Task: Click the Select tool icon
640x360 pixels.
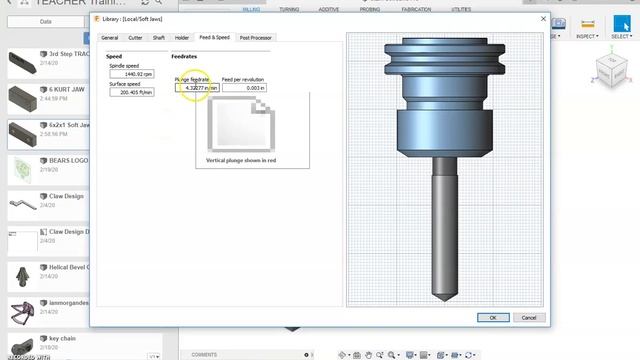Action: [x=622, y=23]
